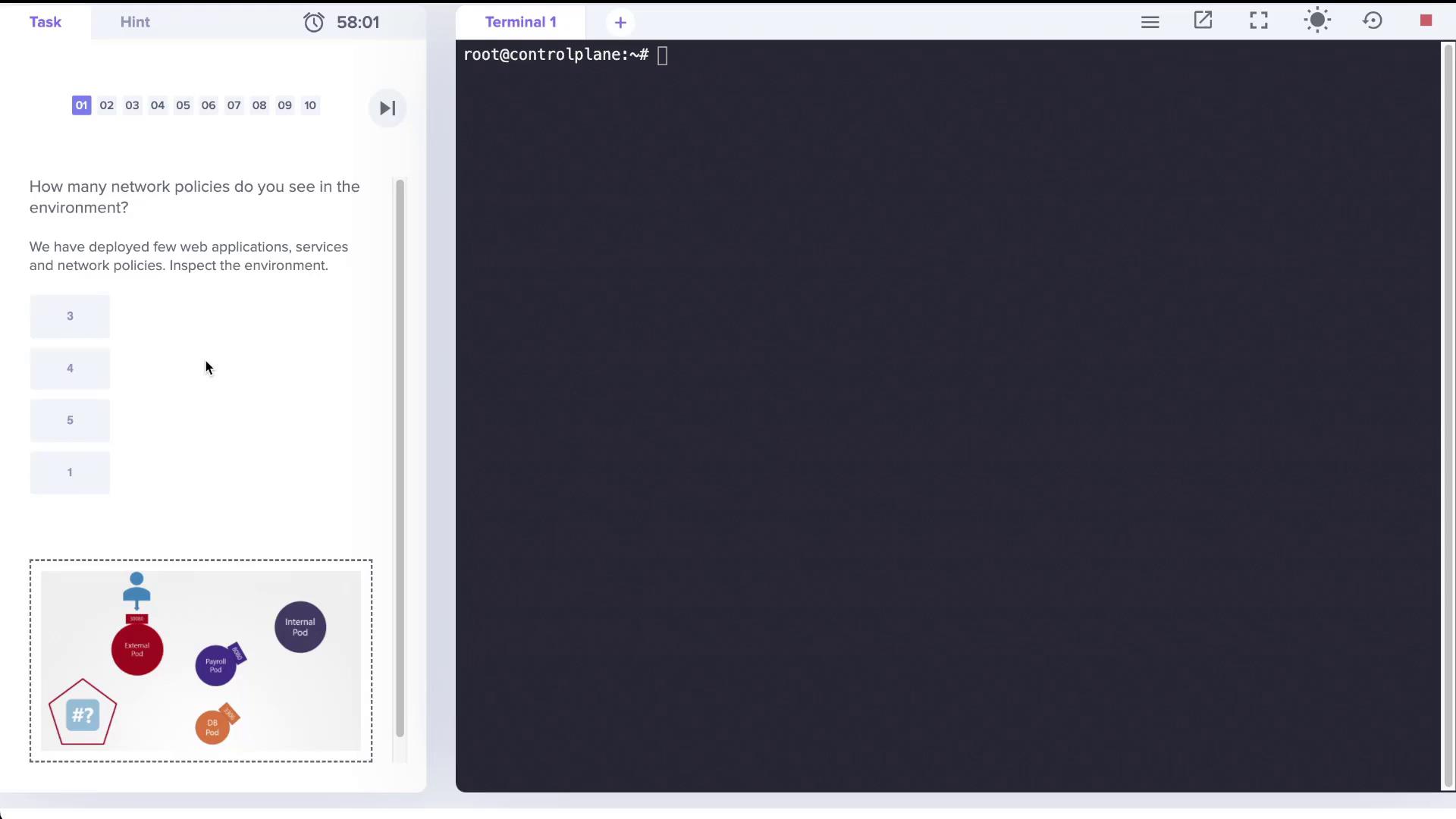1456x819 pixels.
Task: Go to question 10
Action: tap(310, 105)
